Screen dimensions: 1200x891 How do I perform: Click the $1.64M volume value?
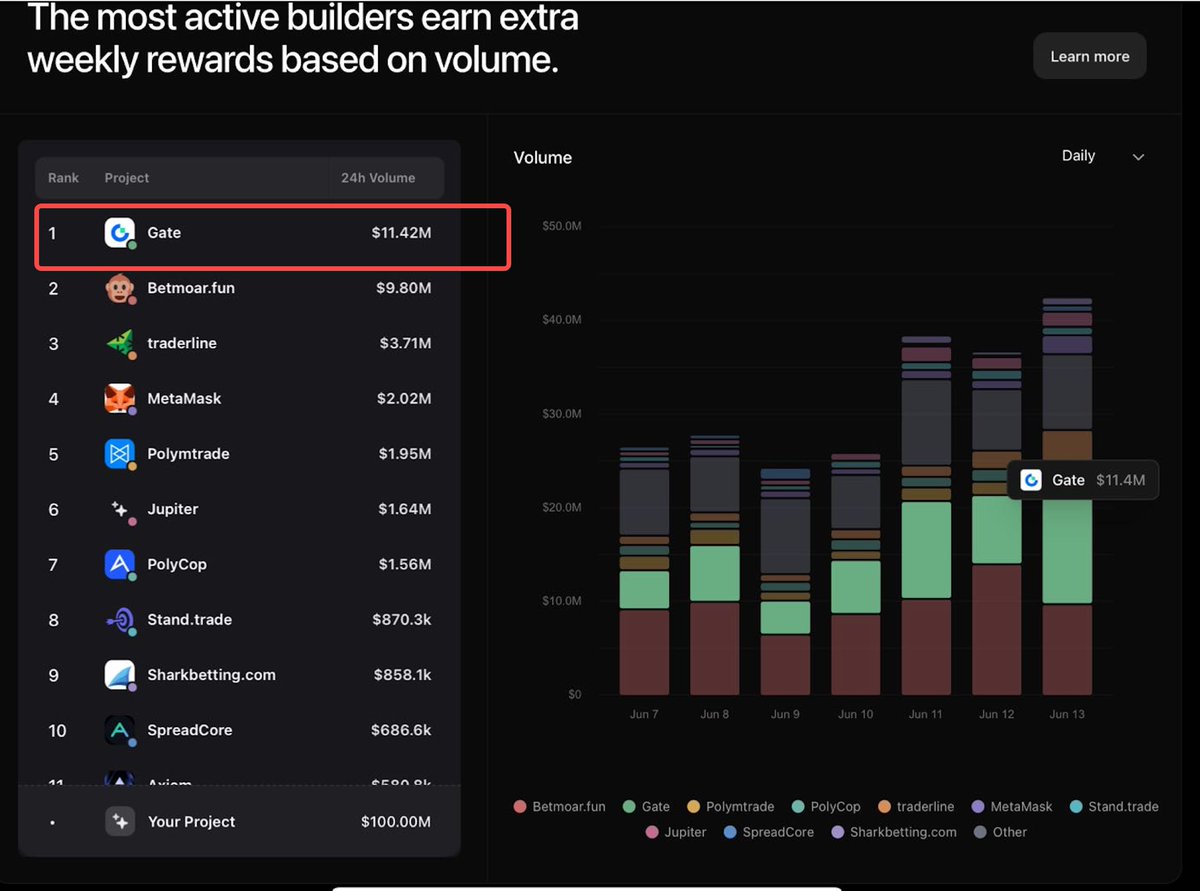tap(405, 509)
